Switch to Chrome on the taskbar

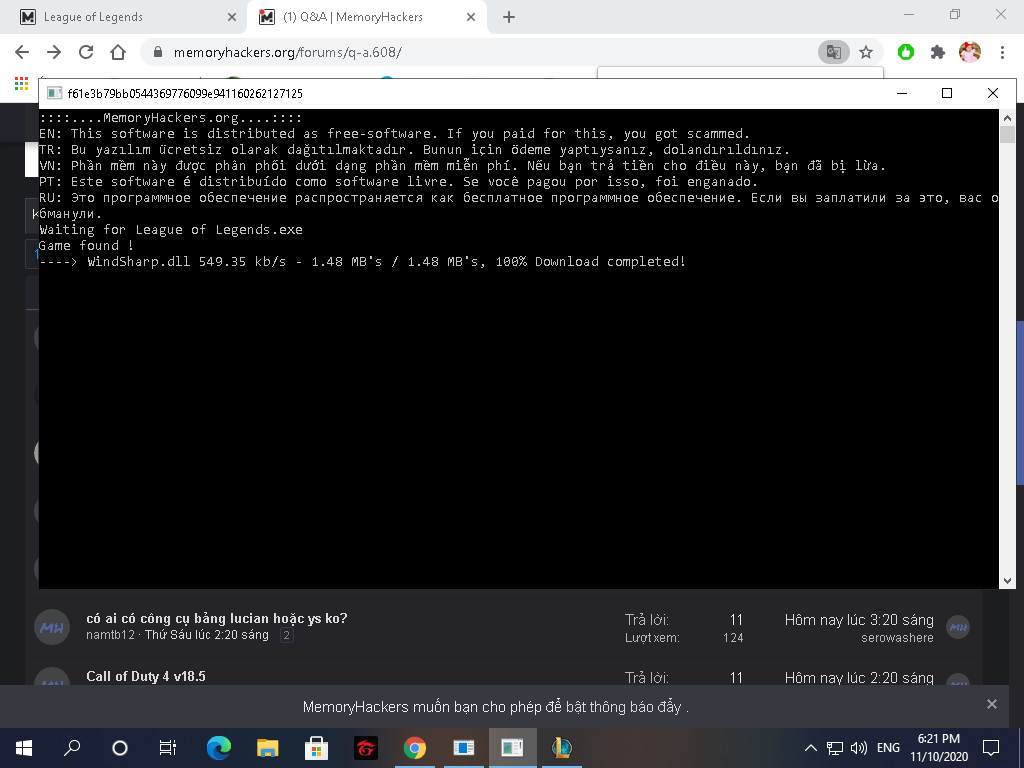(x=415, y=748)
